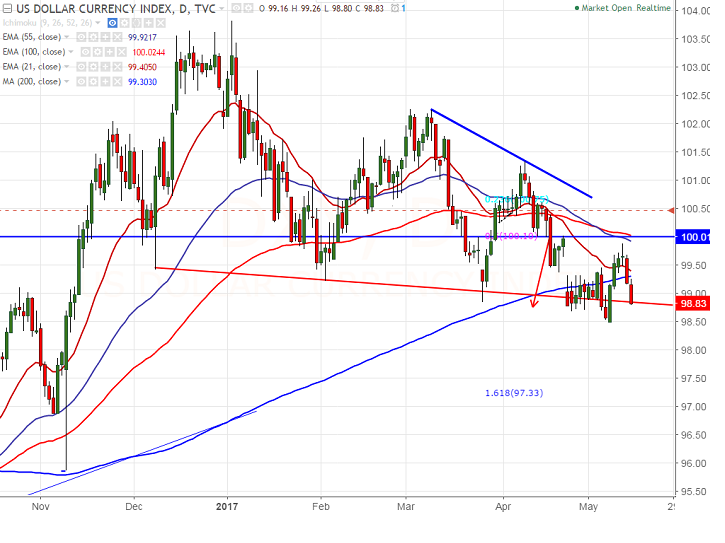Hide the EMA (100, close) line
Viewport: 725px width, 543px height.
(85, 52)
